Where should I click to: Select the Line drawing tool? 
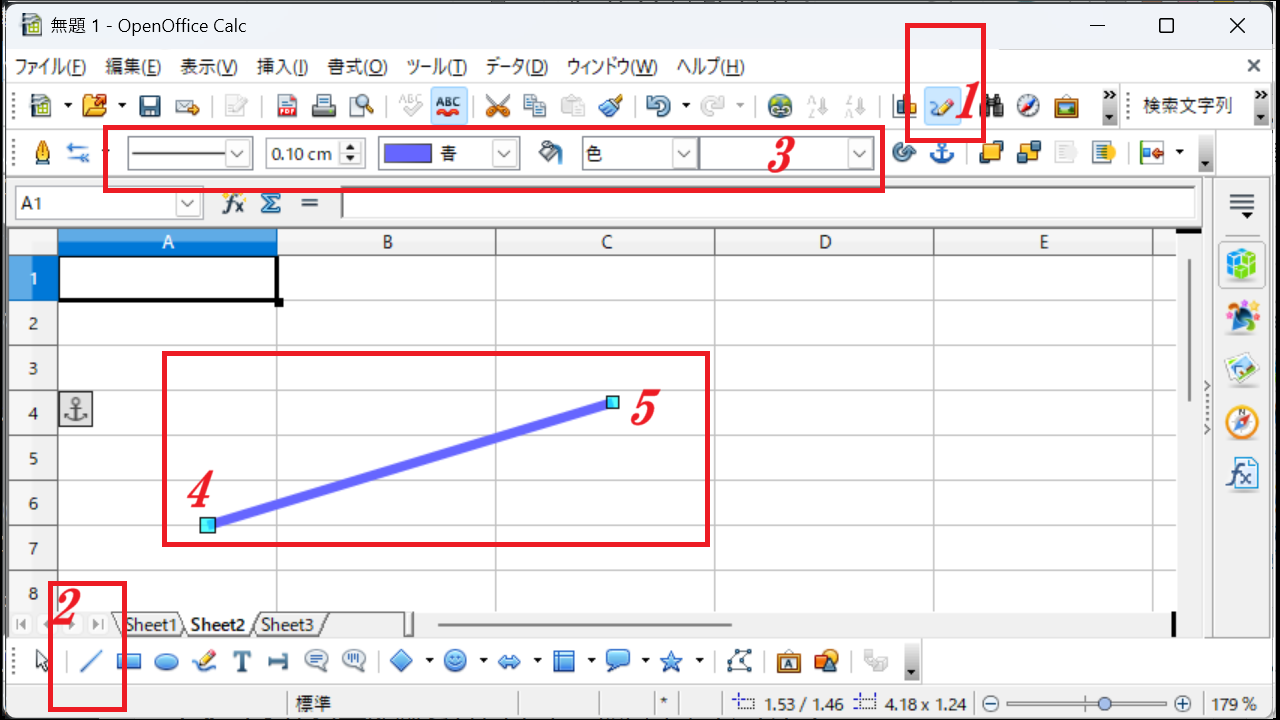[91, 661]
